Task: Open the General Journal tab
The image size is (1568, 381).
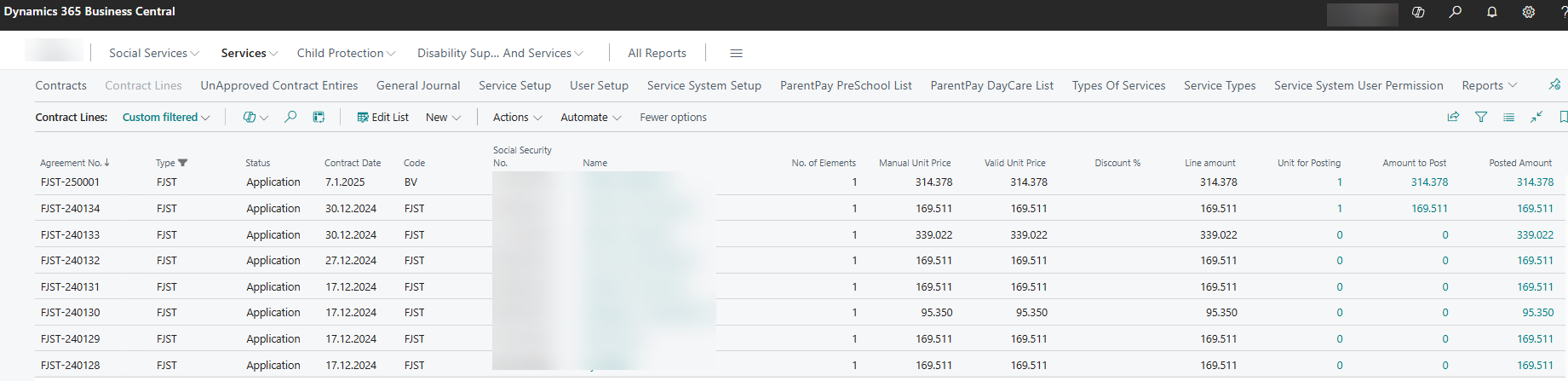Action: (418, 85)
